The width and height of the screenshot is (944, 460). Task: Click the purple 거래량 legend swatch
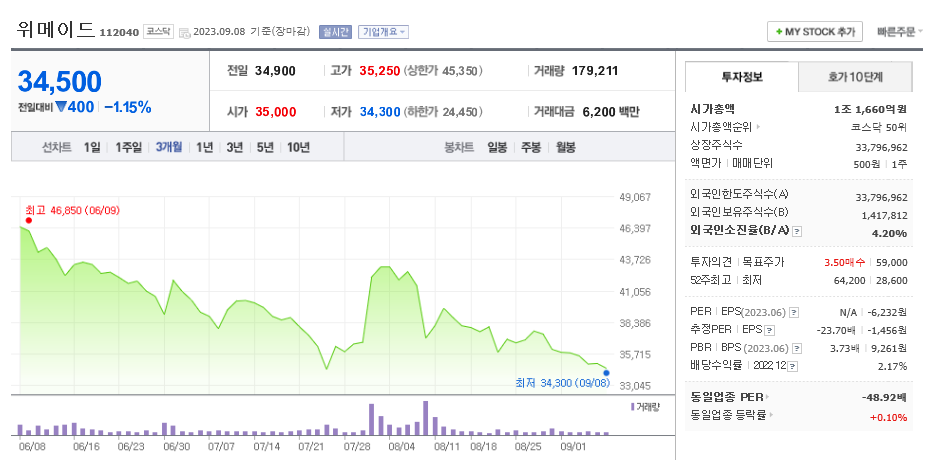632,407
